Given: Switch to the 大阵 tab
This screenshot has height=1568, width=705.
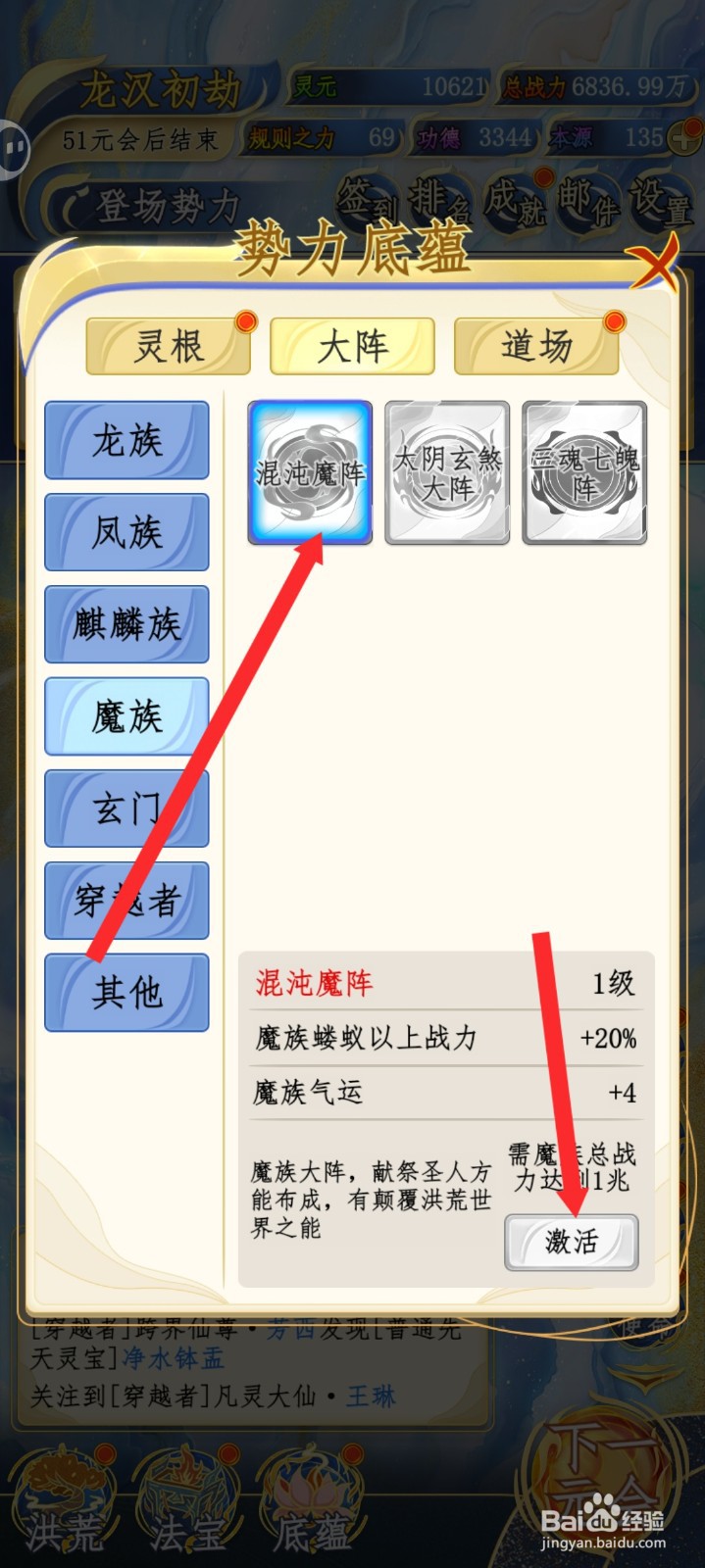Looking at the screenshot, I should click(x=353, y=346).
